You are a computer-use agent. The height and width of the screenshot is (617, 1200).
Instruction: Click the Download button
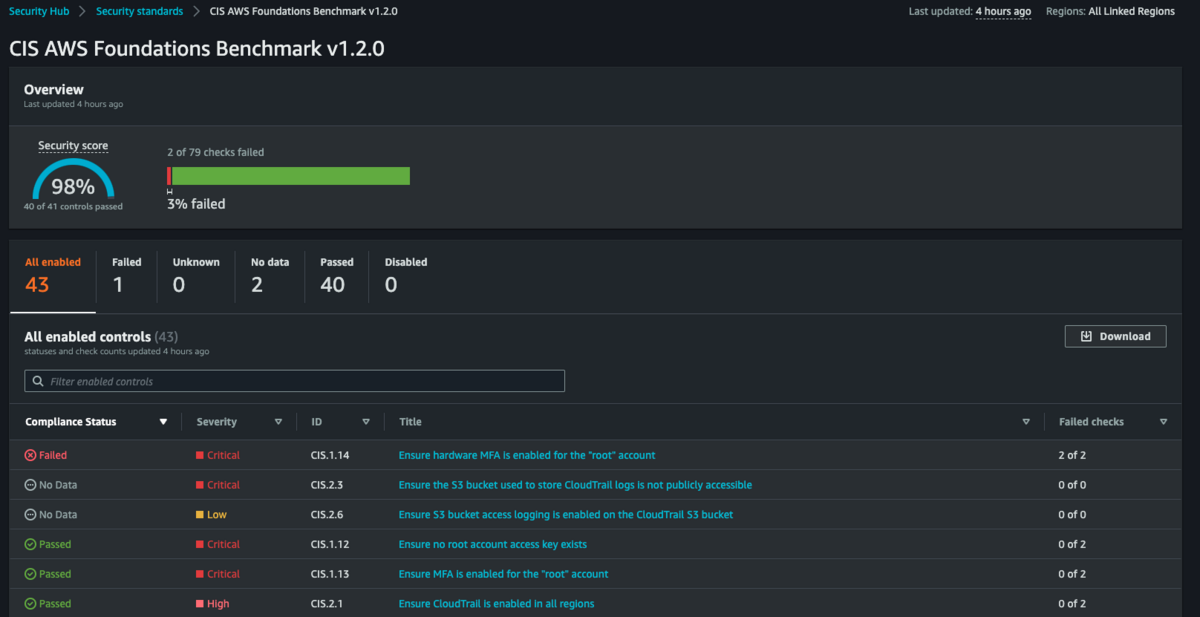coord(1115,336)
